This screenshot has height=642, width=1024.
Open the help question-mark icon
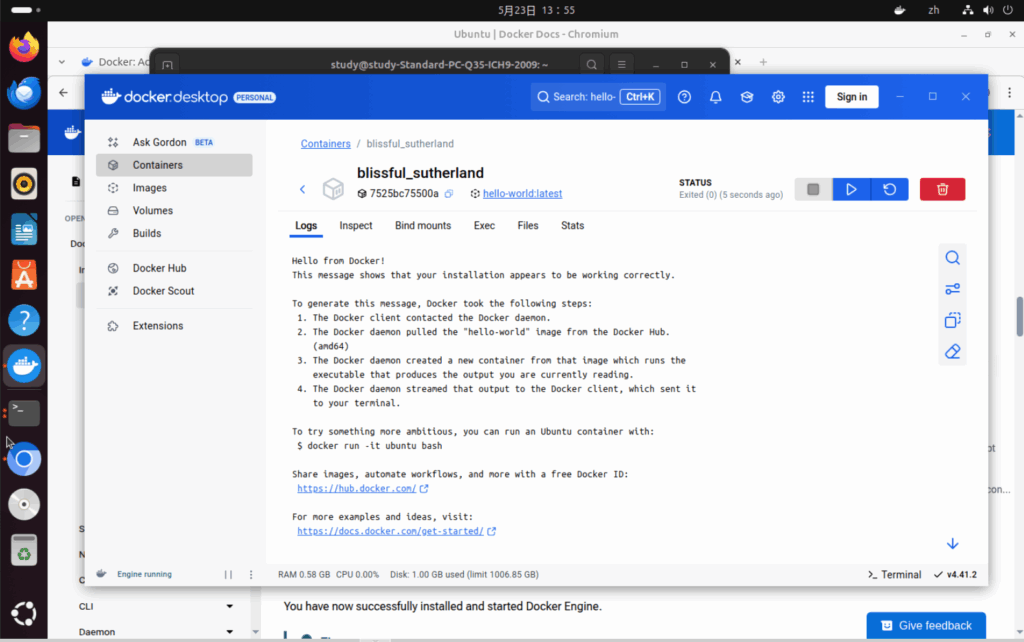684,97
